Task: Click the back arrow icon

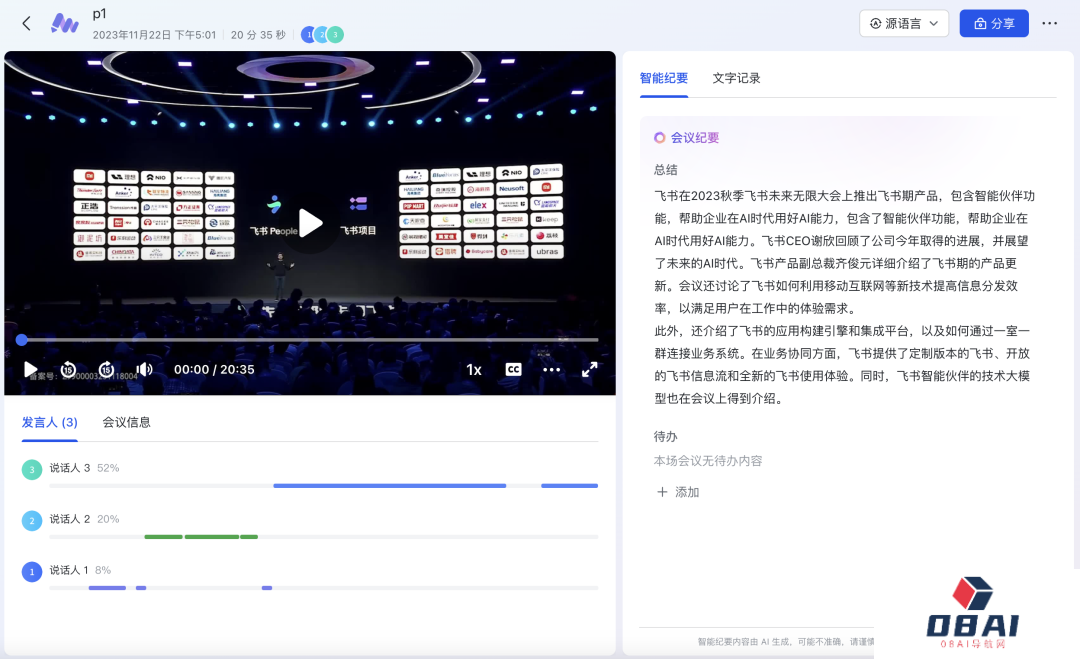Action: click(x=27, y=23)
